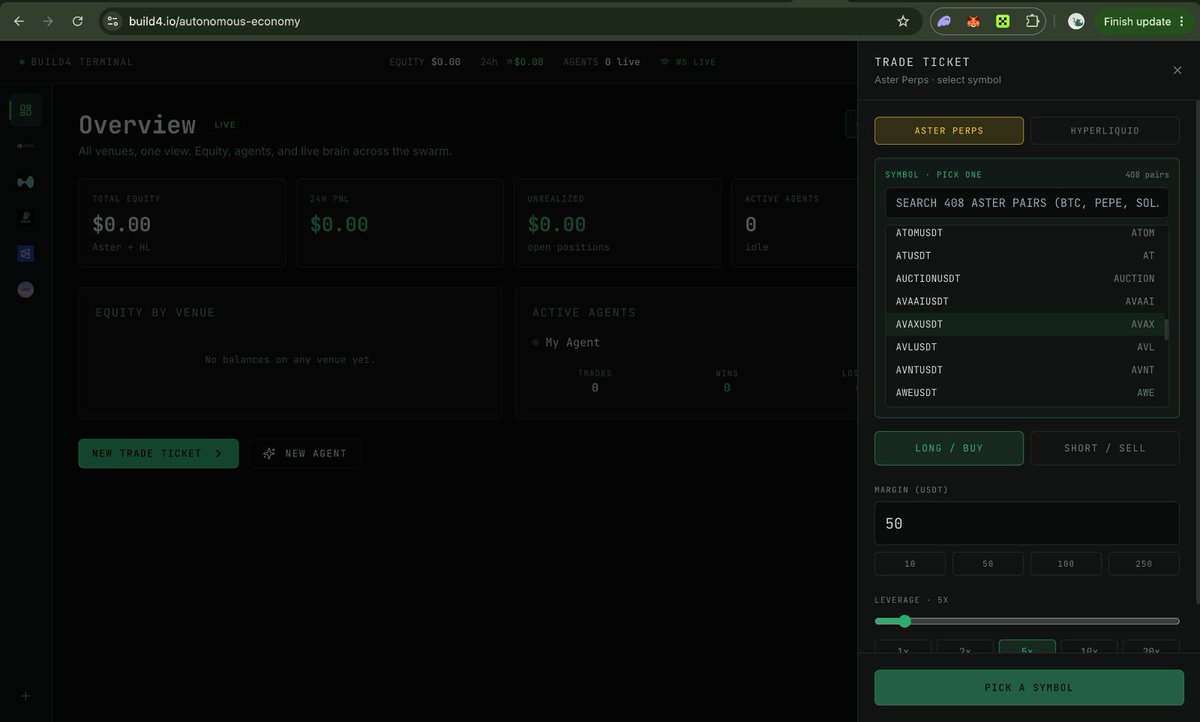Click the Margin (USDT) input field
The width and height of the screenshot is (1200, 722).
pyautogui.click(x=1027, y=523)
